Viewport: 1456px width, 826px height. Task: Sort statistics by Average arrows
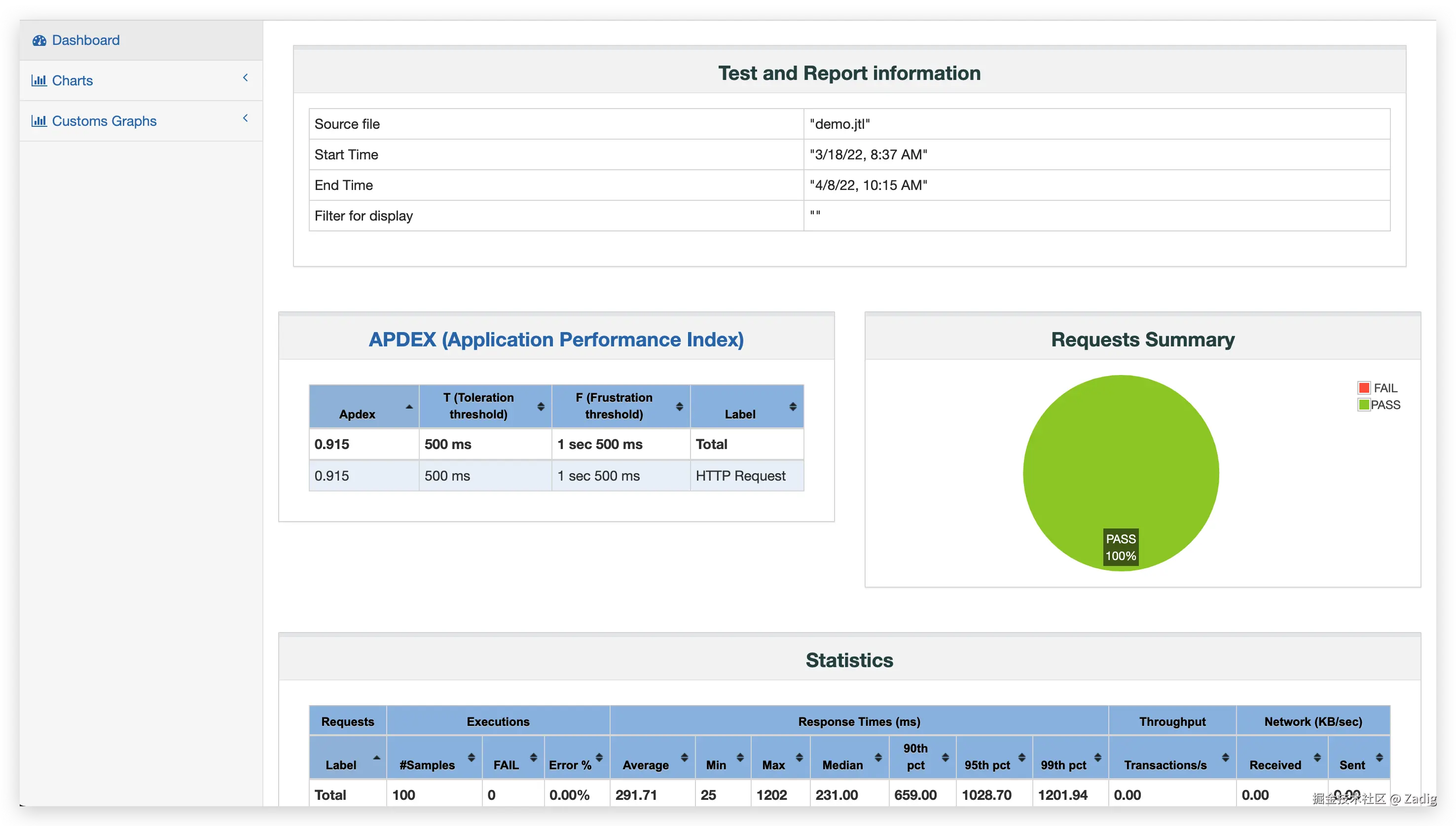(684, 757)
